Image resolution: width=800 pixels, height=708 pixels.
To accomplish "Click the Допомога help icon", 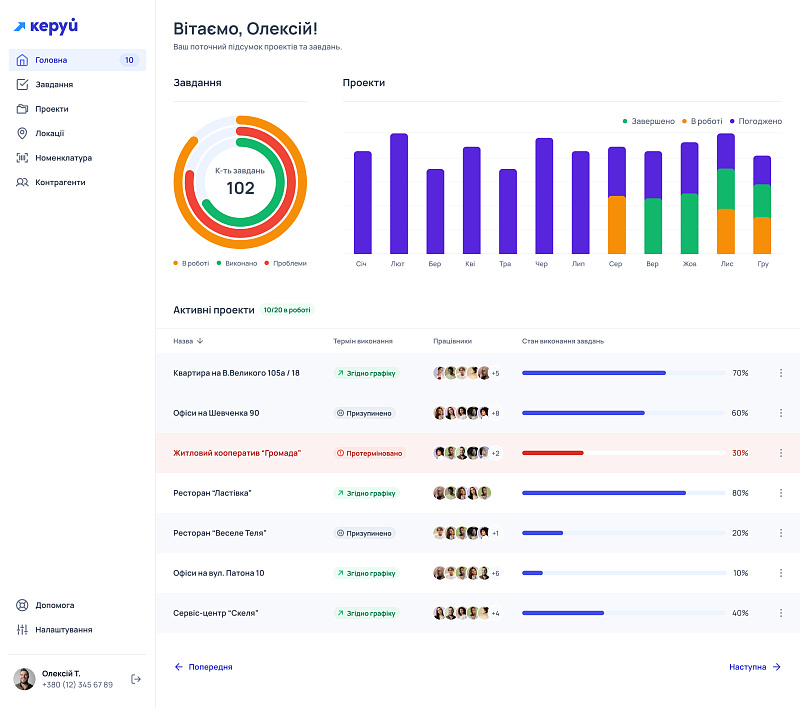I will [x=22, y=605].
